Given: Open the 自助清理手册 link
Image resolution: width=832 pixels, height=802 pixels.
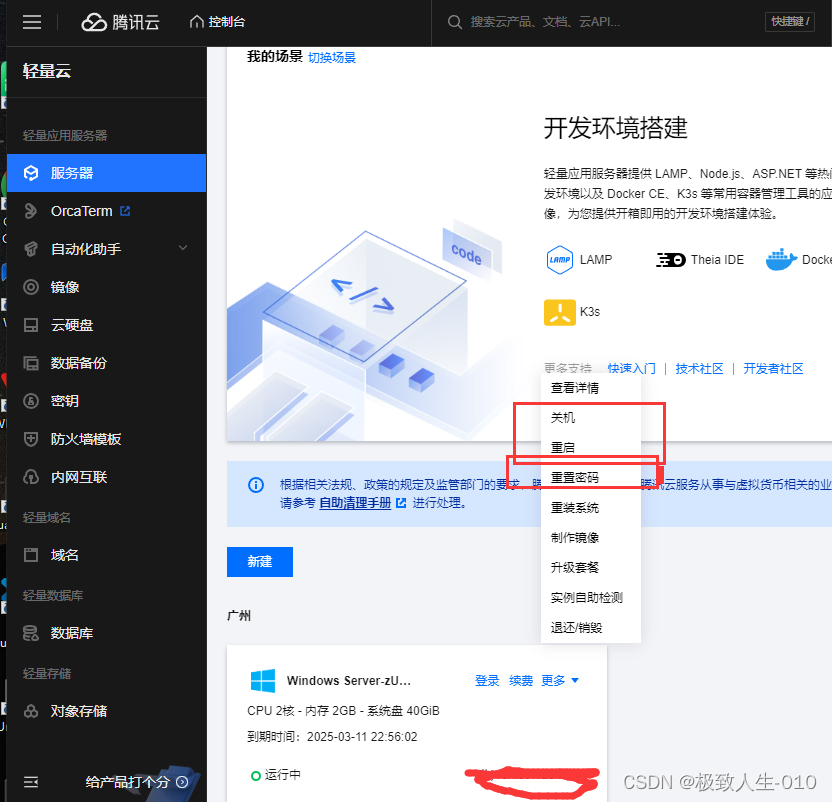Looking at the screenshot, I should (355, 503).
